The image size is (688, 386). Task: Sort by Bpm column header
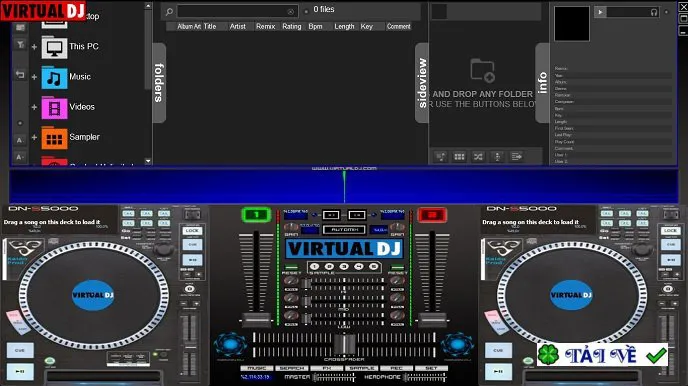pos(315,26)
